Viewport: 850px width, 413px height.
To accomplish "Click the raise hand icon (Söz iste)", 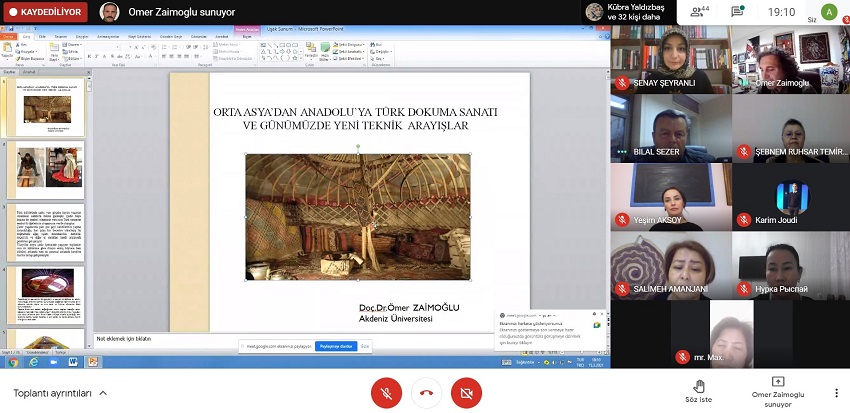I will pos(699,385).
